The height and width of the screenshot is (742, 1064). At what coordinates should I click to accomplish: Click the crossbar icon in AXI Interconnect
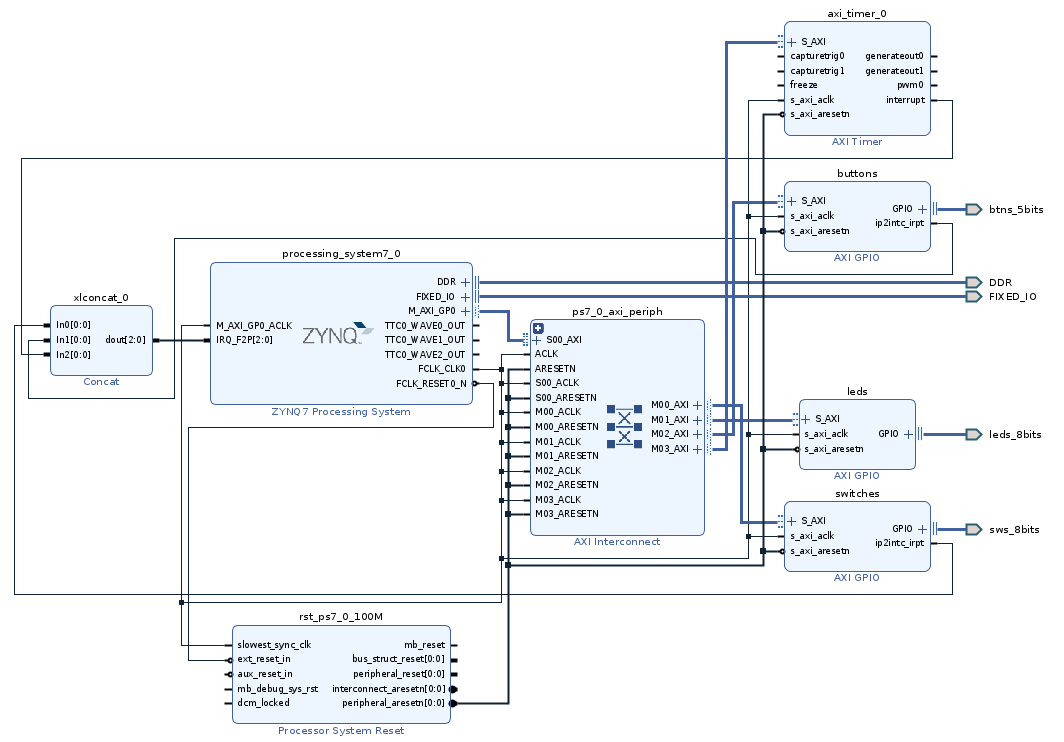(624, 426)
